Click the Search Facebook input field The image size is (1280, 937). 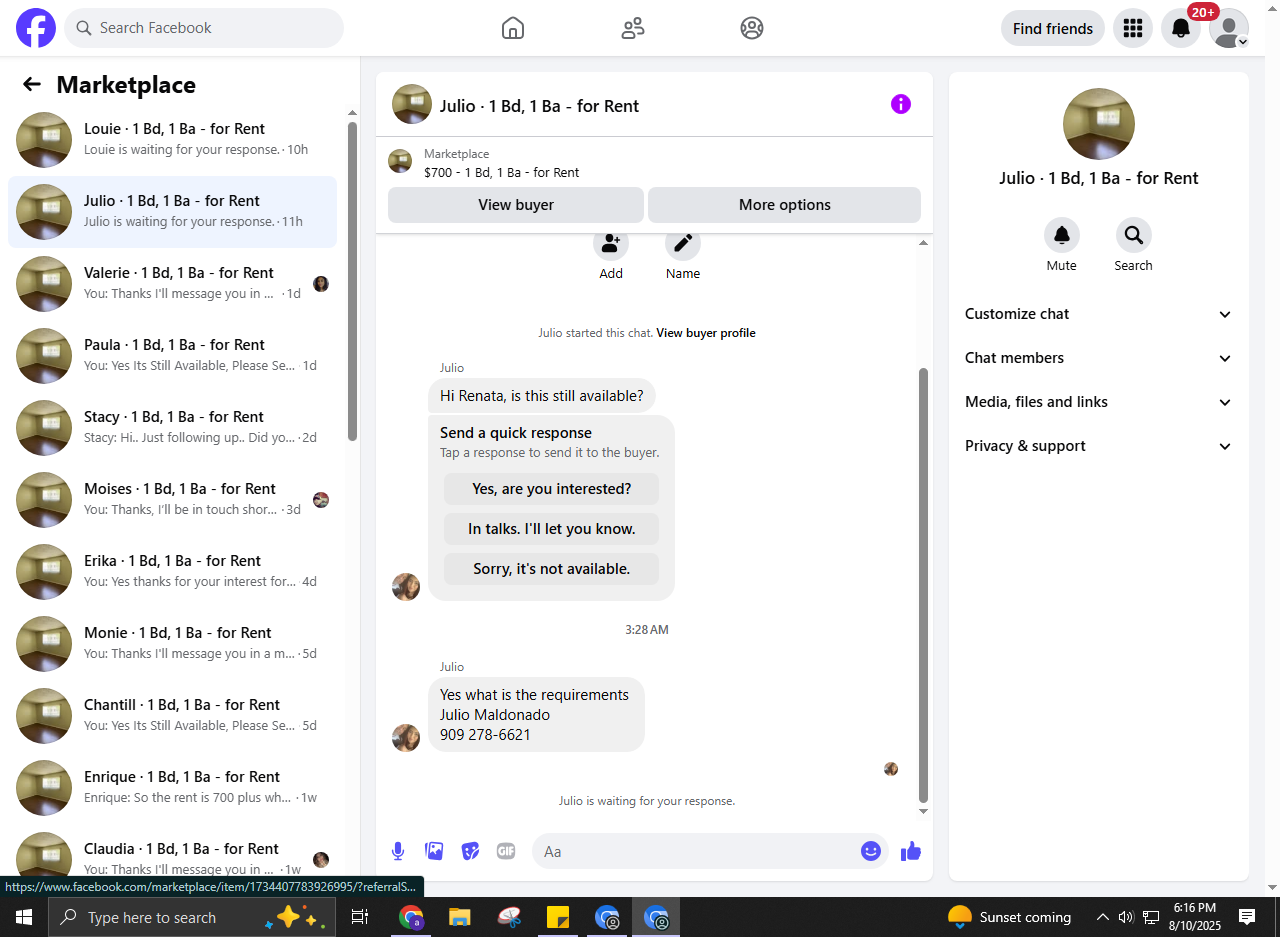pyautogui.click(x=204, y=28)
